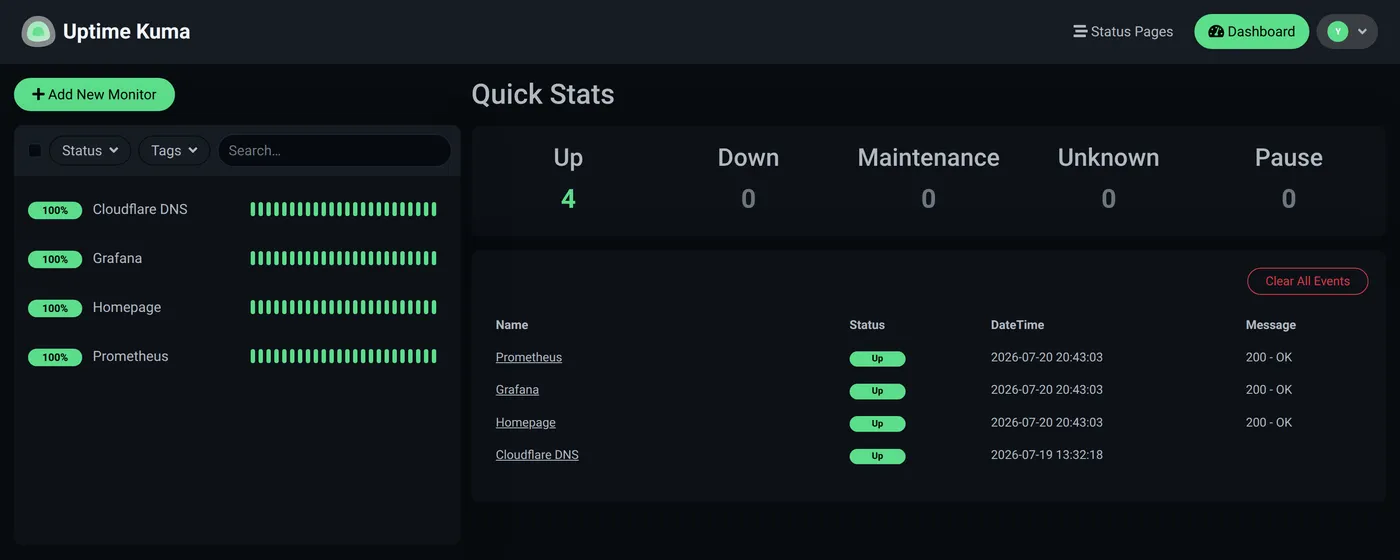Open the Status filter dropdown
Image resolution: width=1400 pixels, height=560 pixels.
tap(90, 150)
